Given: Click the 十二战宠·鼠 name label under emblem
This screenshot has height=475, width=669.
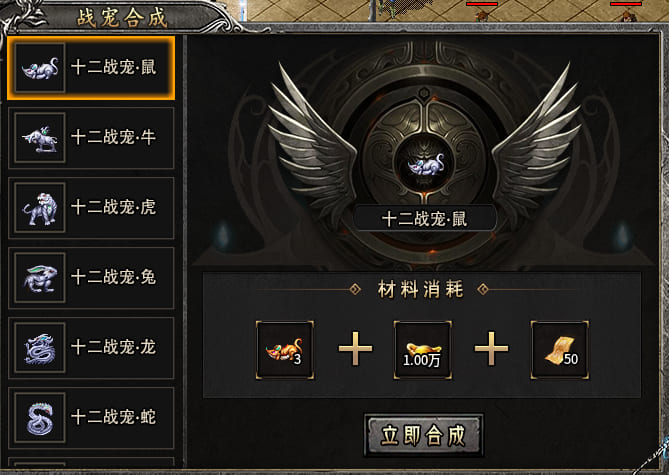Looking at the screenshot, I should tap(425, 219).
